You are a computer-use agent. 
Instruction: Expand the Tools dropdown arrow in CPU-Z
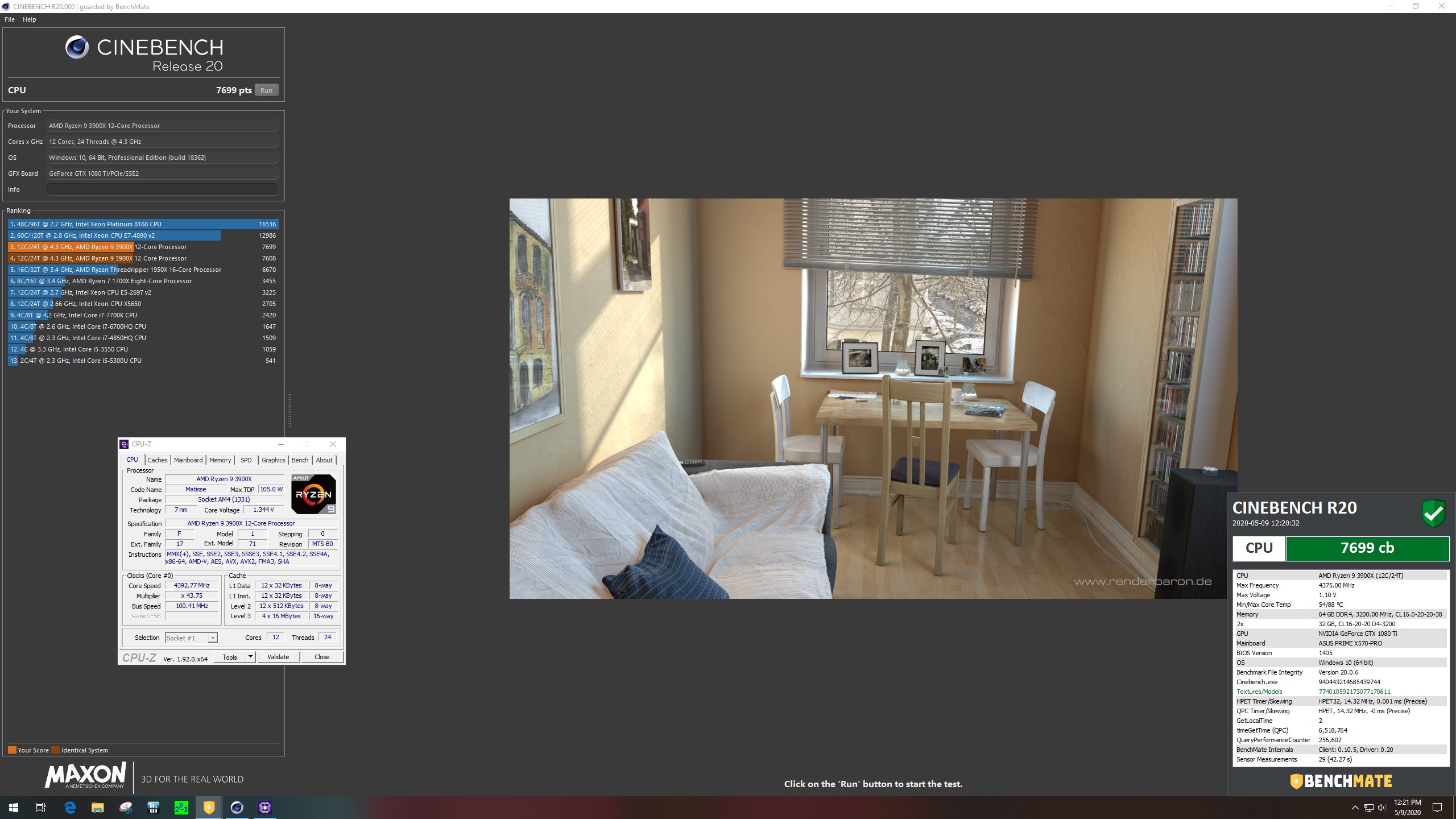click(x=250, y=657)
